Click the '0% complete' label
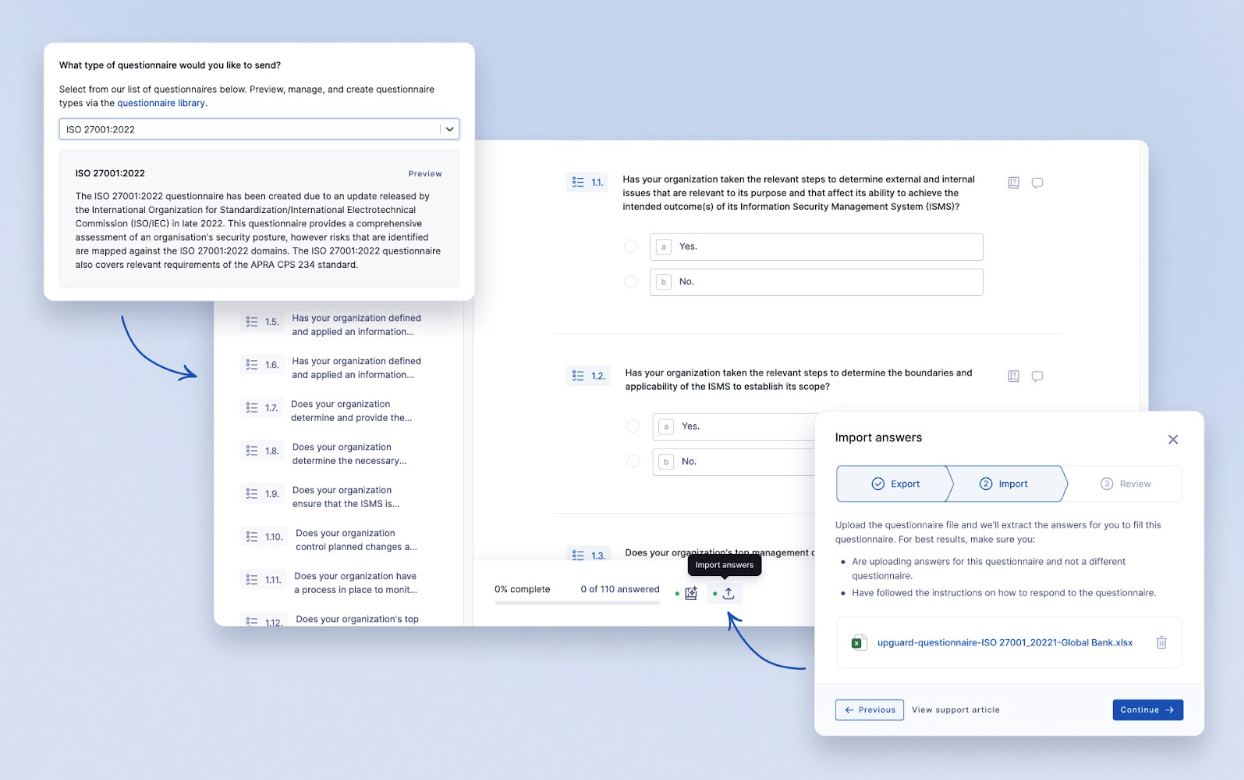1244x780 pixels. pyautogui.click(x=522, y=589)
